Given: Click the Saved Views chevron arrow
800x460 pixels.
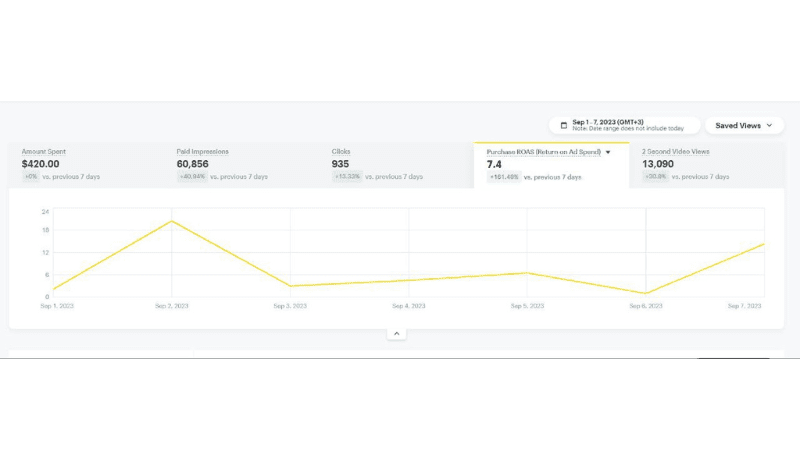Looking at the screenshot, I should tap(769, 126).
